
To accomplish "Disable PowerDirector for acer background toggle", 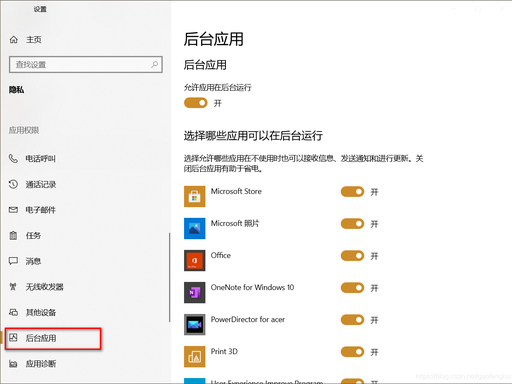I will point(352,320).
